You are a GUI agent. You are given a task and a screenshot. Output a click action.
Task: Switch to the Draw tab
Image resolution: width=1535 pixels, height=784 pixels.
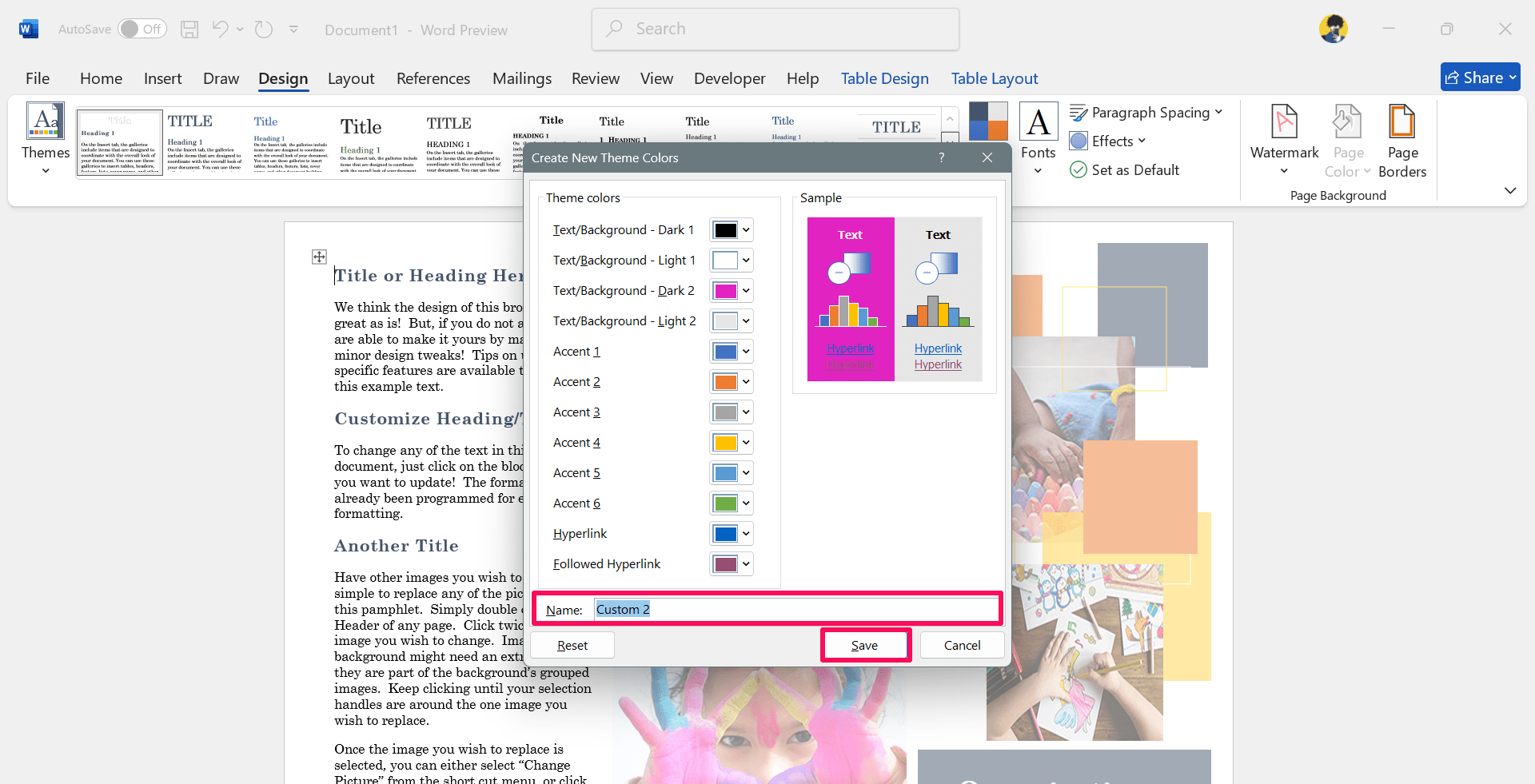221,78
